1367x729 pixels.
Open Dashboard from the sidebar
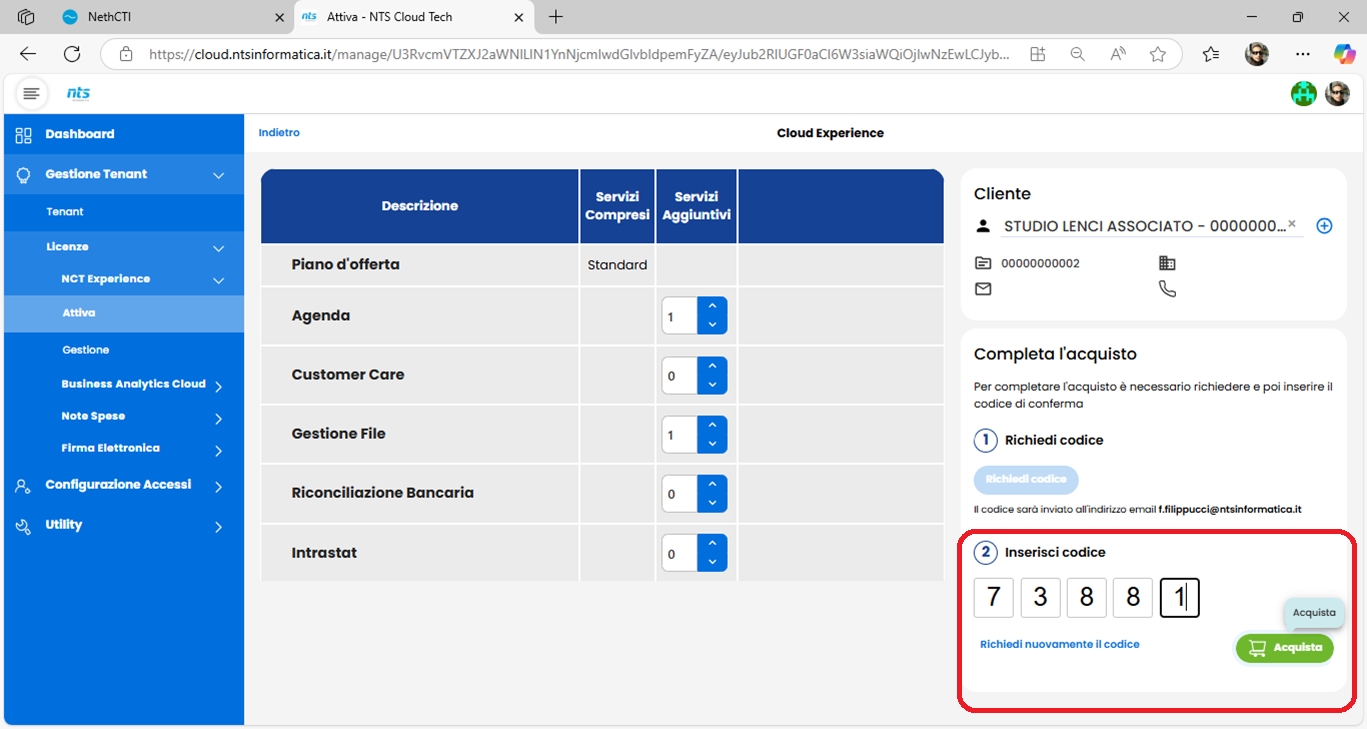(x=79, y=134)
